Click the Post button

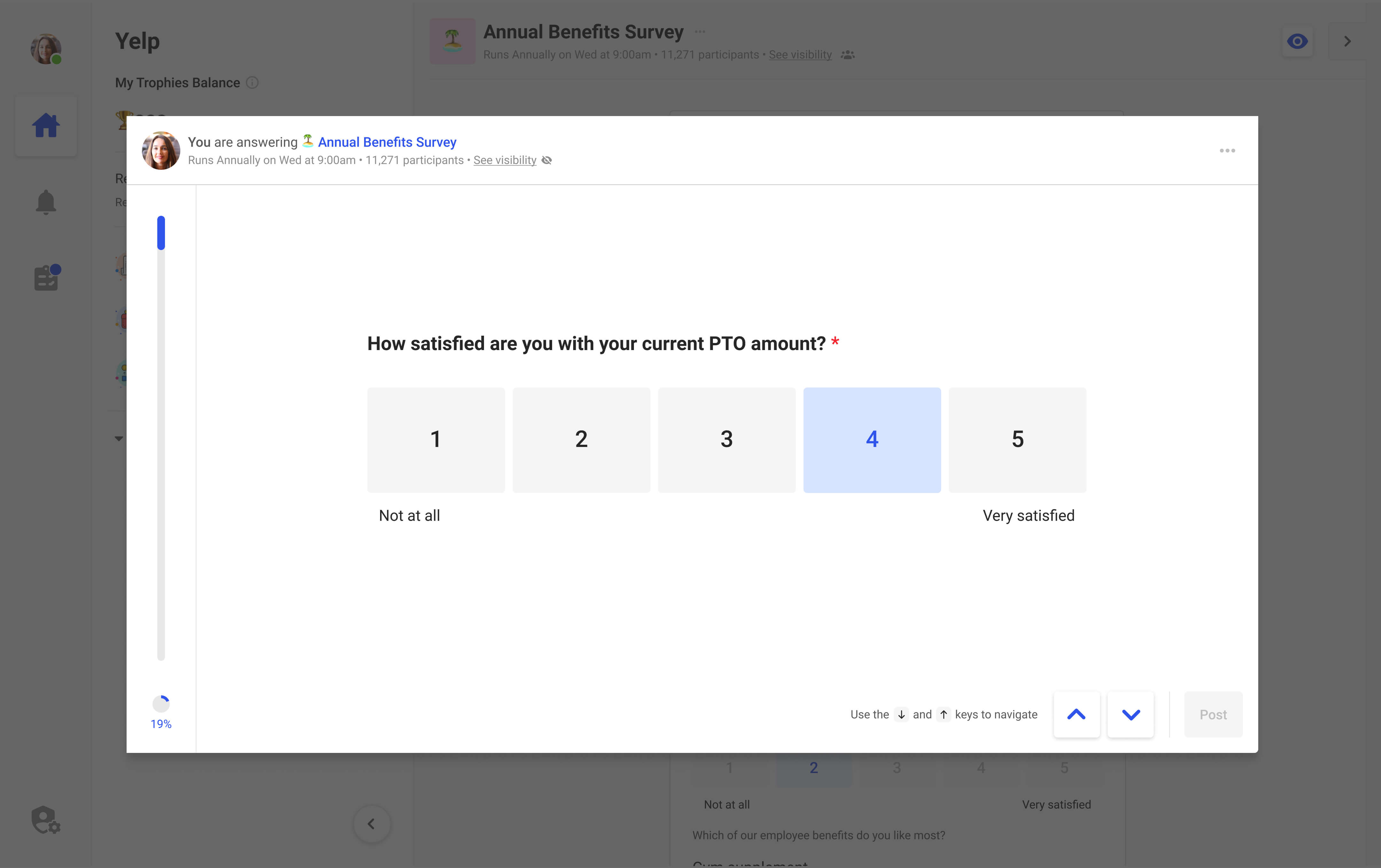click(1213, 714)
